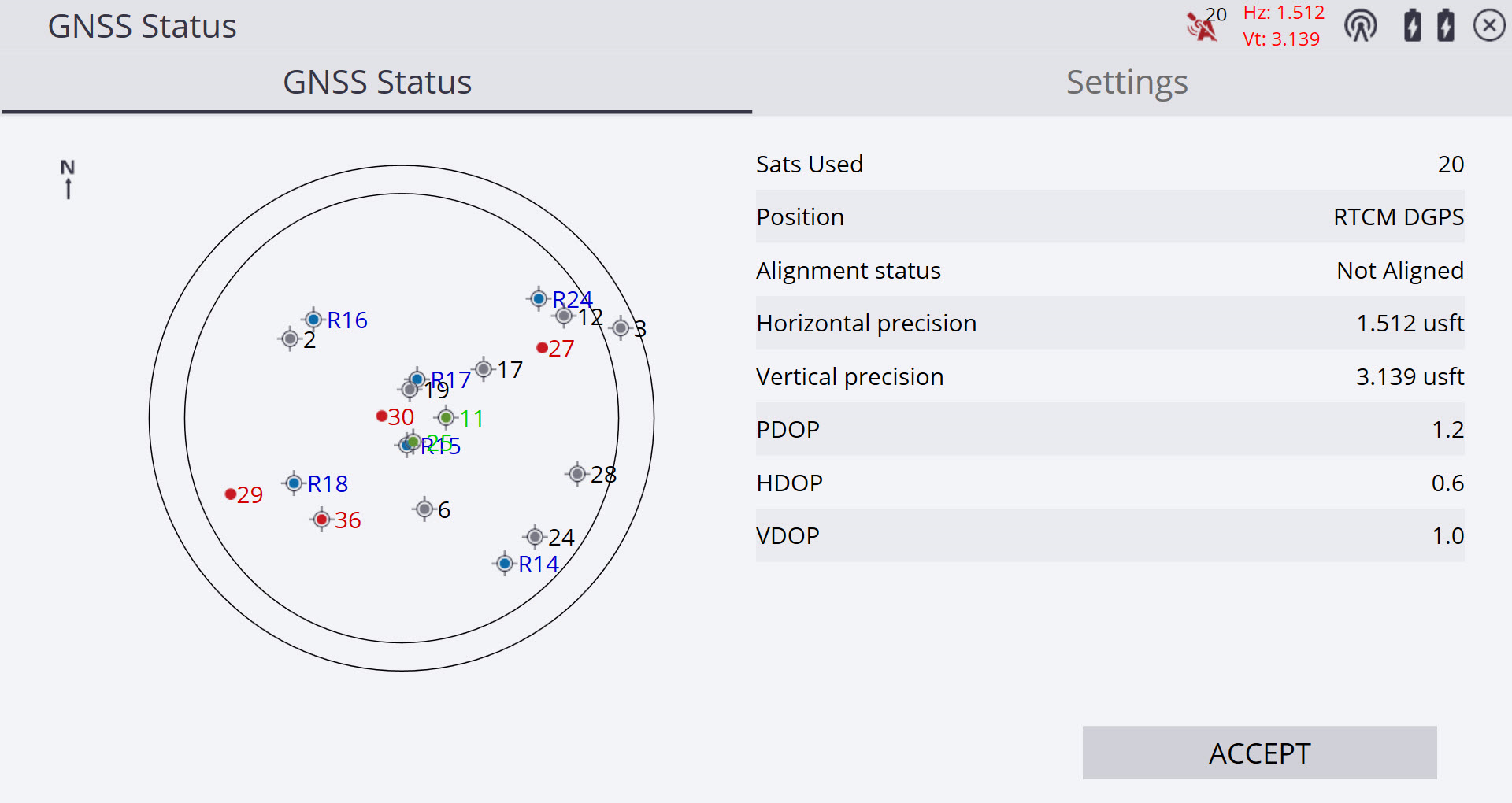Click the Hz and Vt precision readout
Viewport: 1512px width, 803px height.
(x=1283, y=26)
